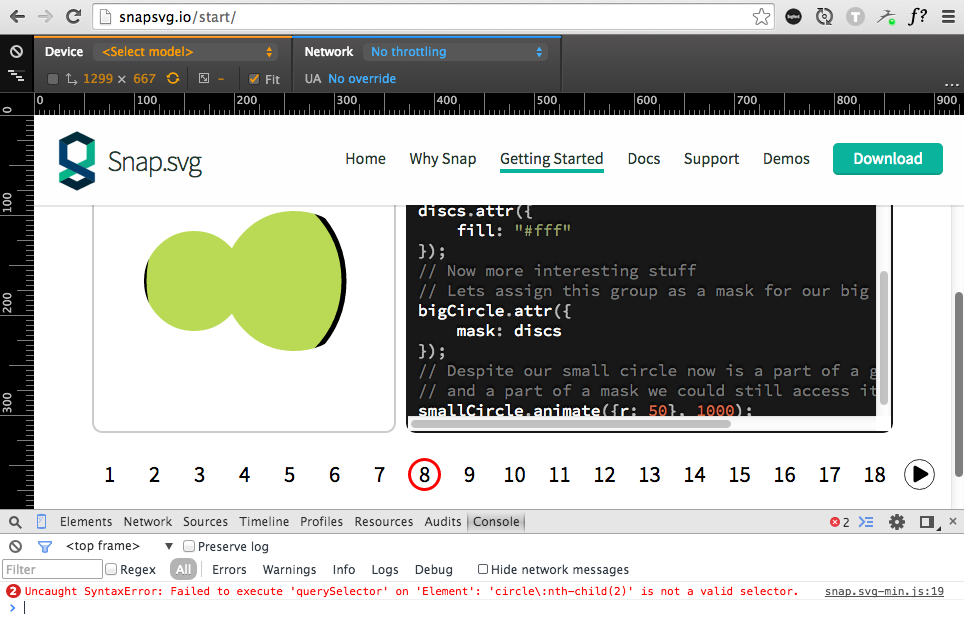Click the circular arrows extension icon
This screenshot has height=631, width=964.
tap(824, 17)
